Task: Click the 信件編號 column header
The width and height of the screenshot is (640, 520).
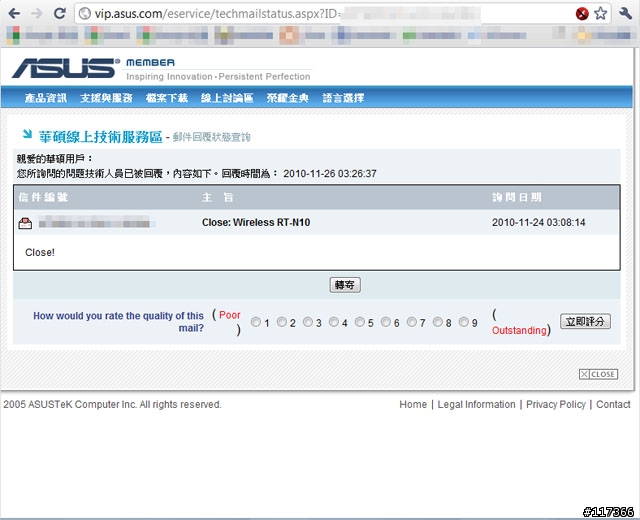Action: pyautogui.click(x=43, y=198)
